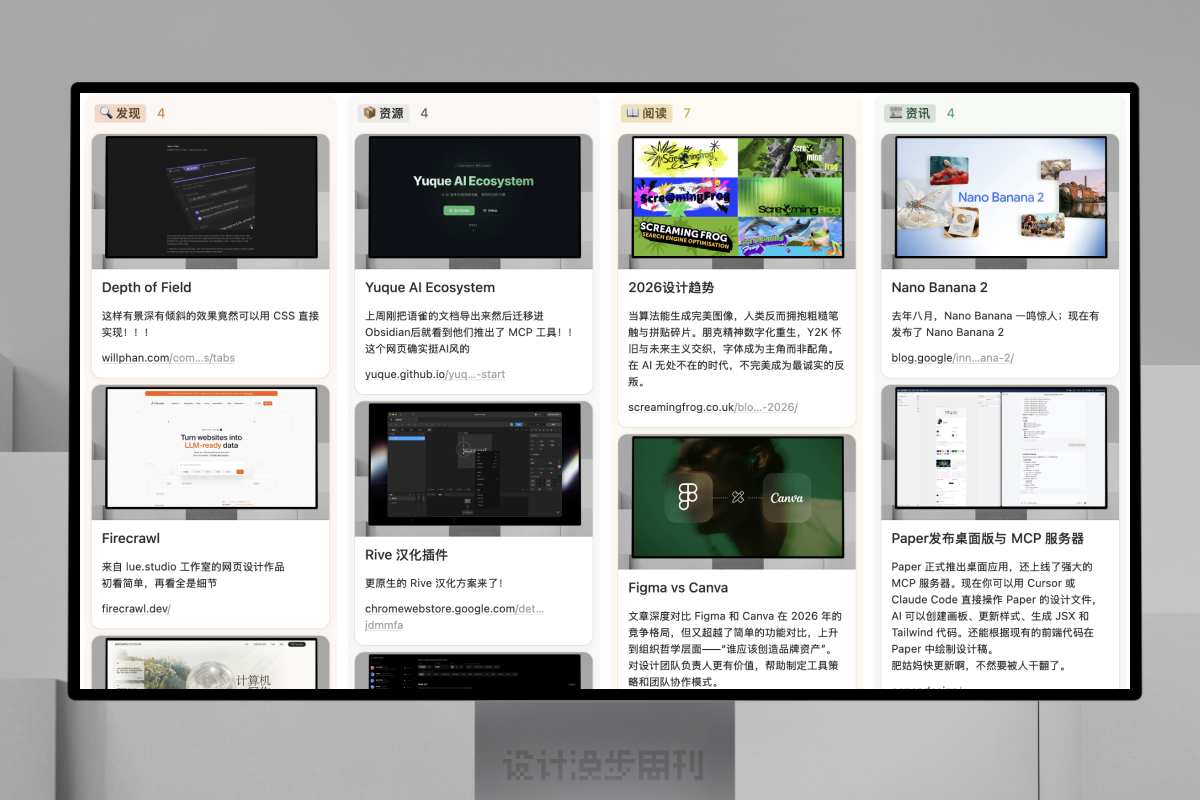Click the description starting 文章深度对比 Figma 和 Canva
This screenshot has height=800, width=1200.
[737, 649]
